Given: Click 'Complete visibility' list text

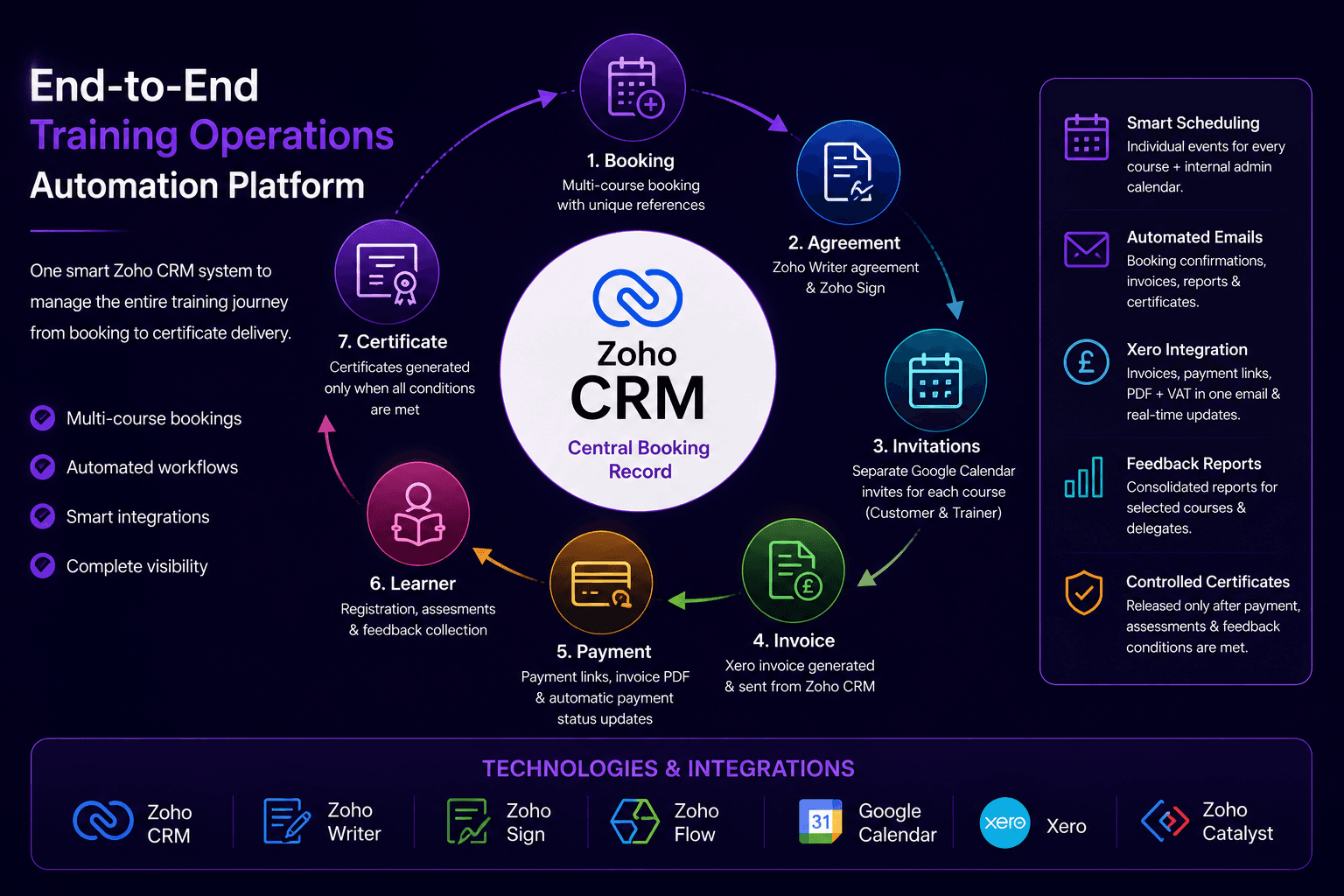Looking at the screenshot, I should coord(137,566).
